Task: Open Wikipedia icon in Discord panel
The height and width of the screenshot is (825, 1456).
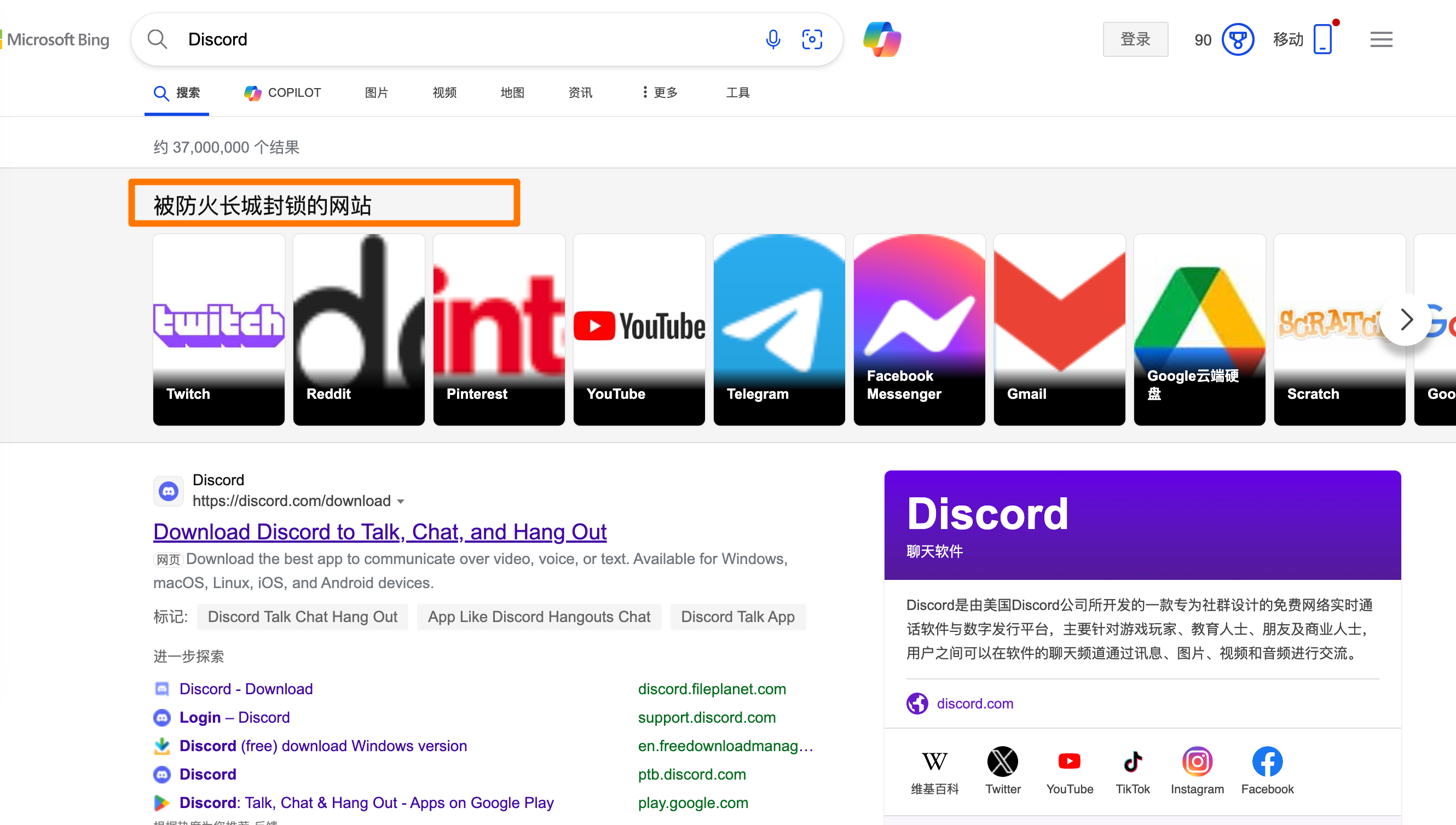Action: coord(934,761)
